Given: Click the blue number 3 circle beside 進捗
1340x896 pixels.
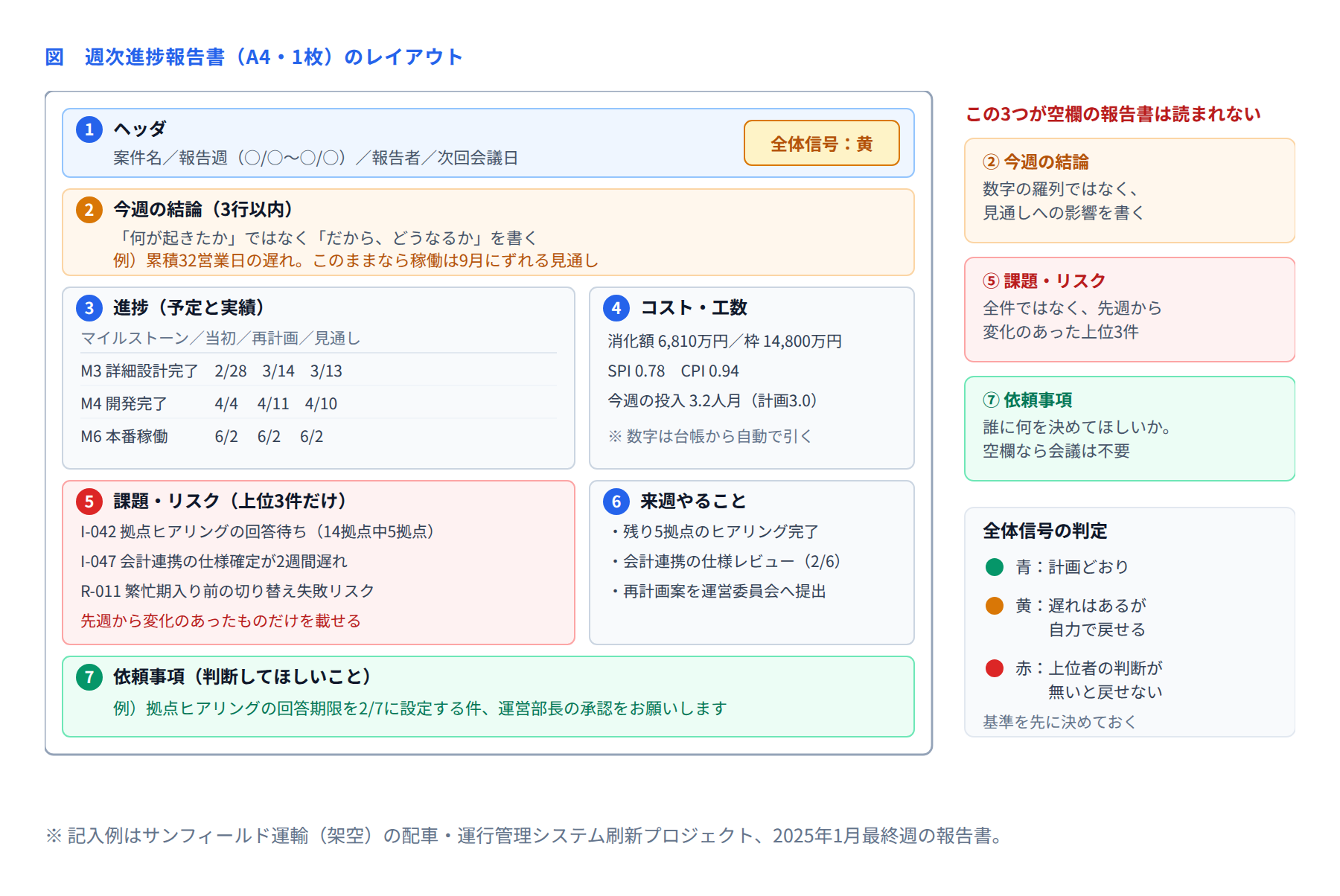Looking at the screenshot, I should (89, 308).
